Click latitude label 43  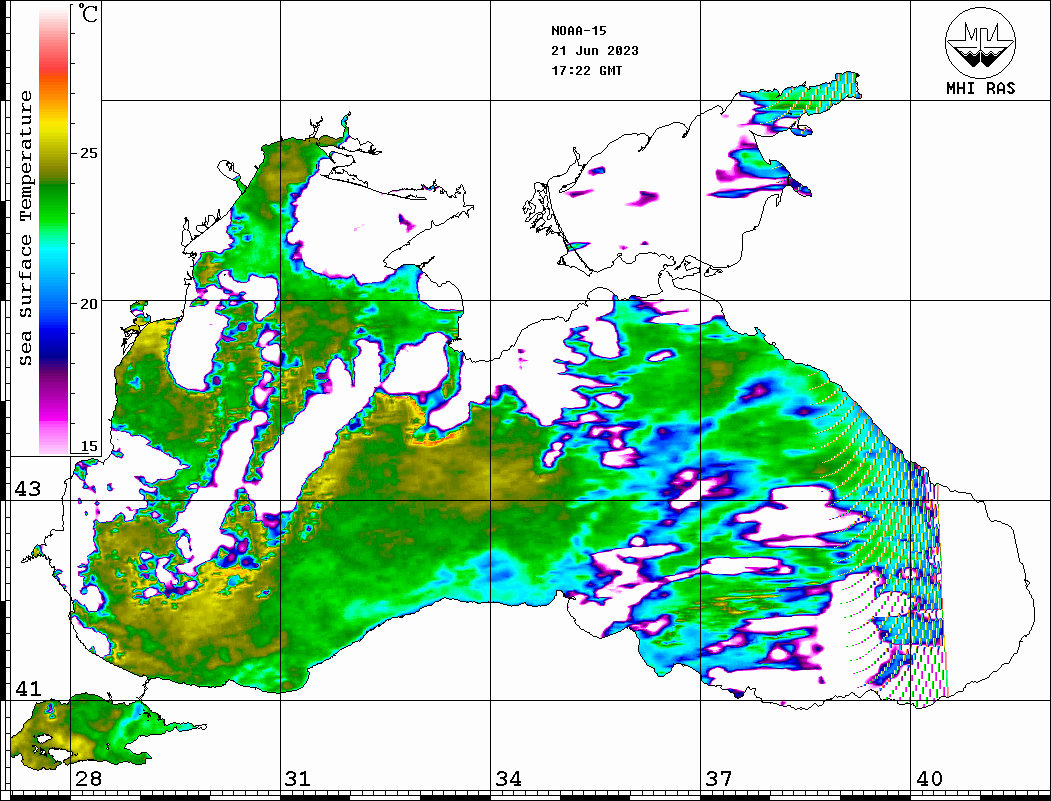click(27, 489)
